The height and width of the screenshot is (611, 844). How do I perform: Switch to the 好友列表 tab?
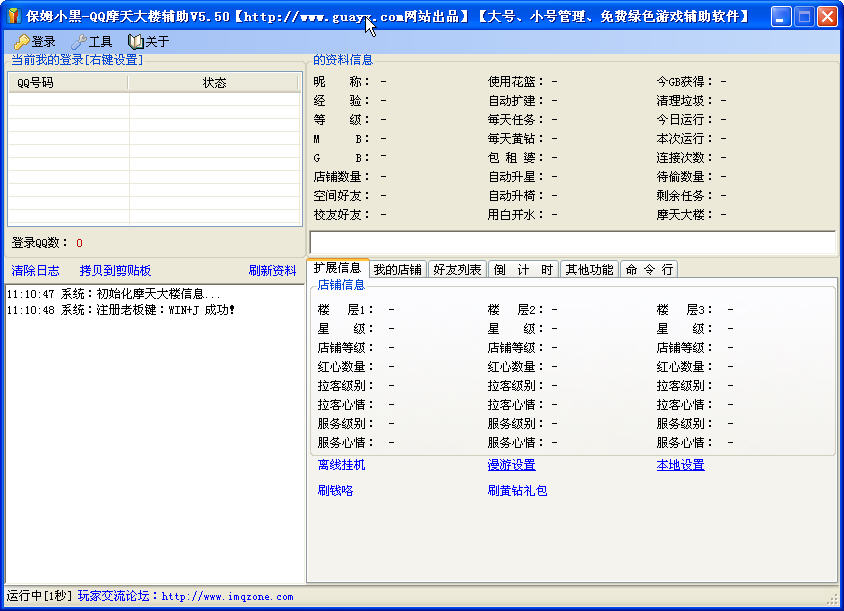tap(457, 269)
